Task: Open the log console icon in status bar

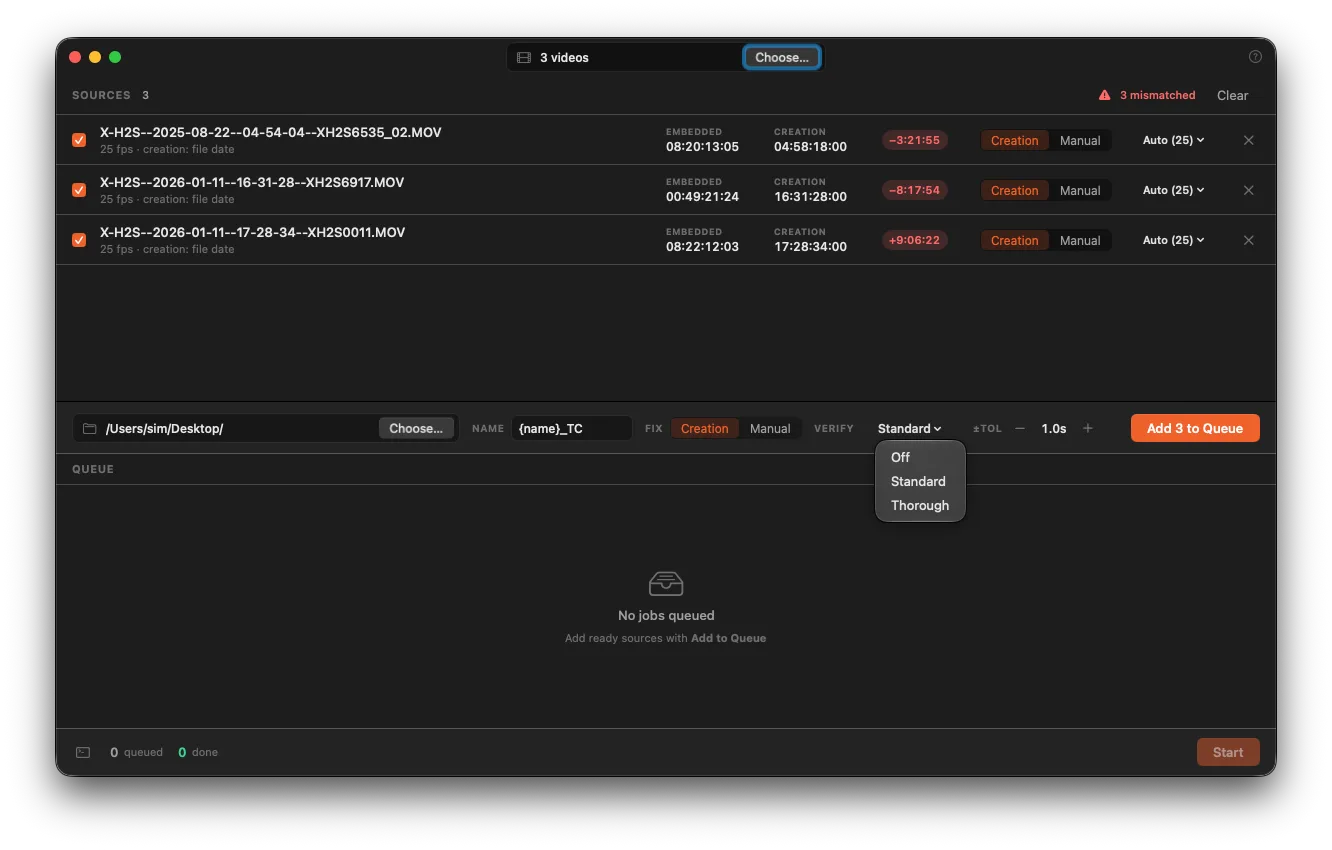Action: tap(83, 752)
